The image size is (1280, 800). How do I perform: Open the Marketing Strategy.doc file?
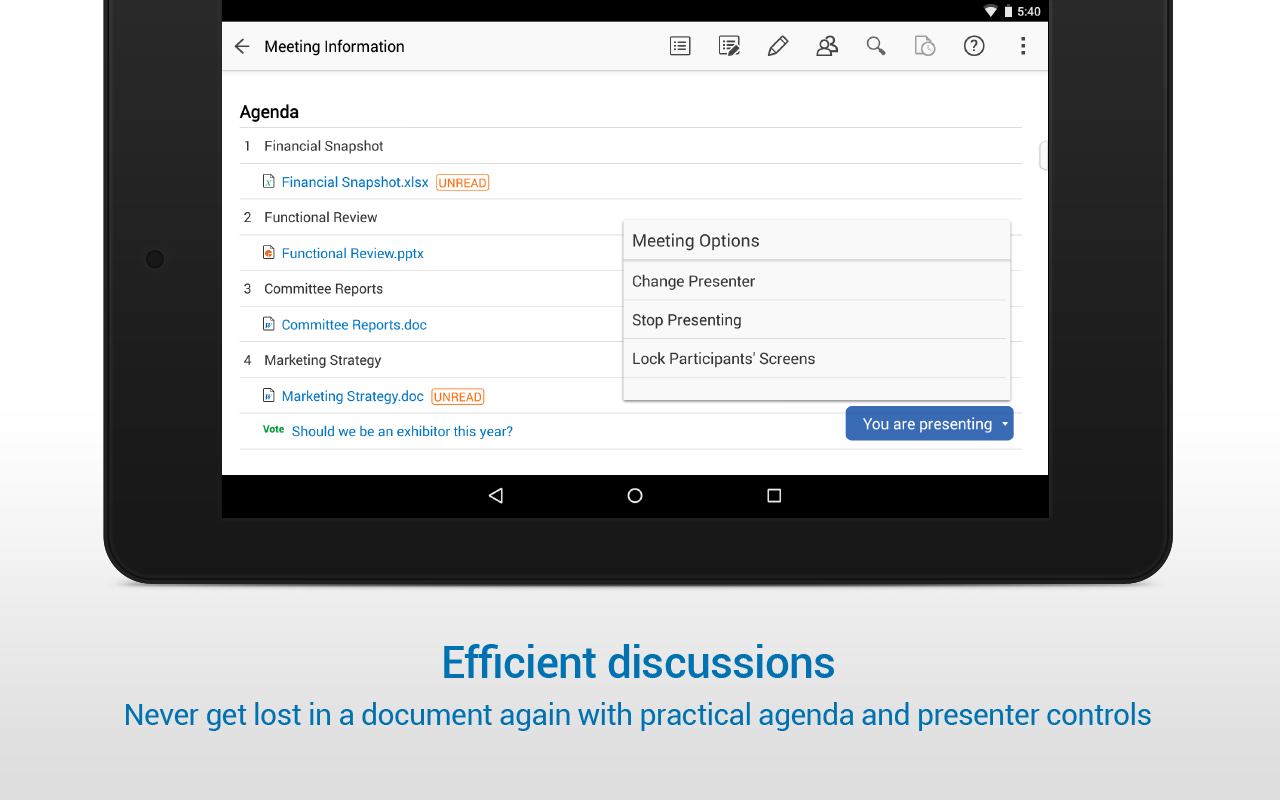pyautogui.click(x=353, y=396)
